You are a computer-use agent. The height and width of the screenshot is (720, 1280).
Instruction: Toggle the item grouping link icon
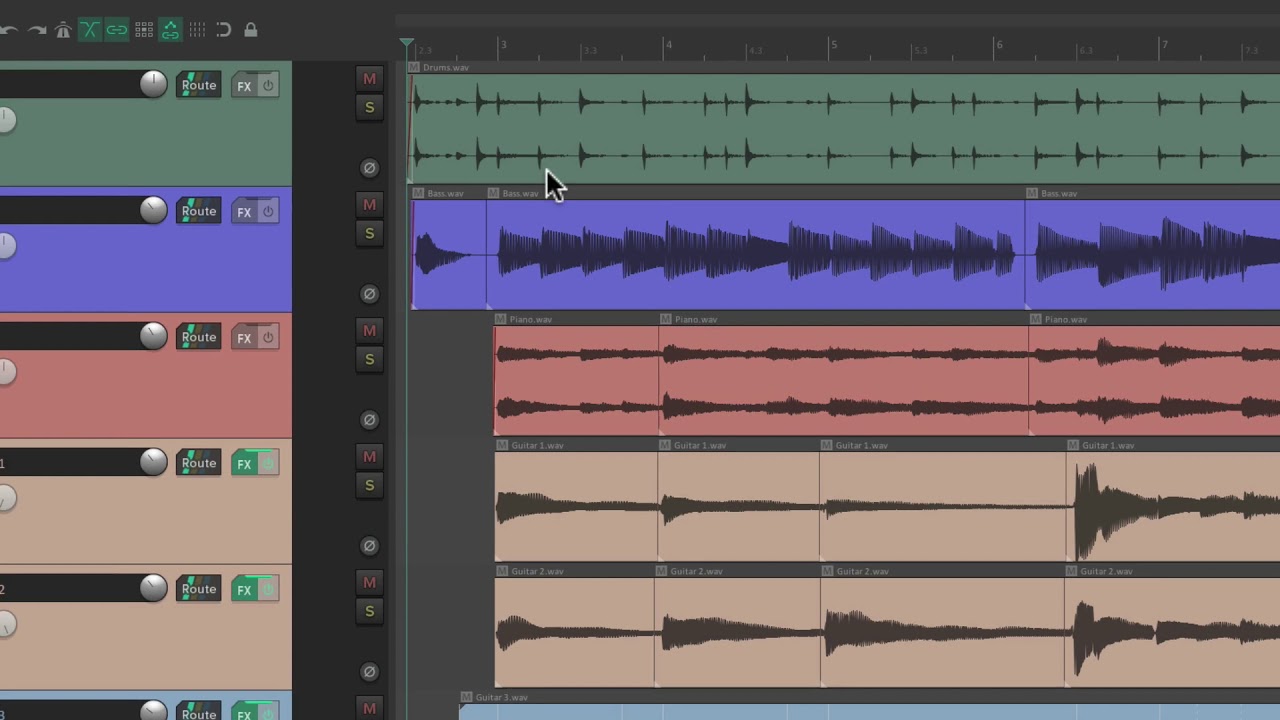click(117, 30)
